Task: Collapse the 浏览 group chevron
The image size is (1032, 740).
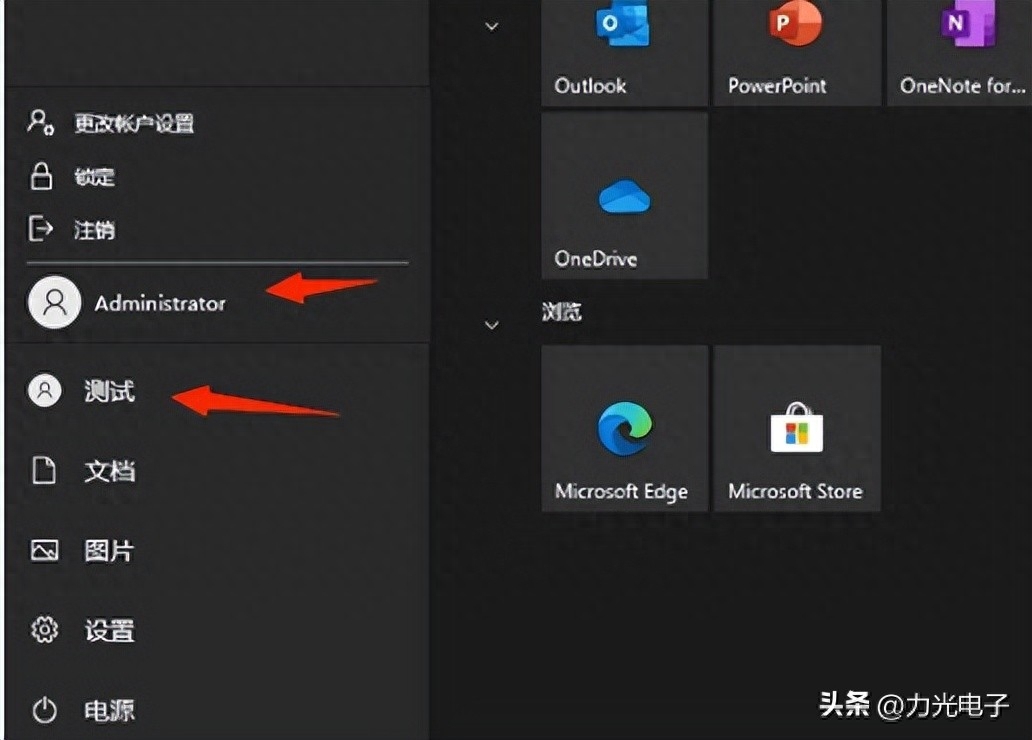Action: click(491, 325)
